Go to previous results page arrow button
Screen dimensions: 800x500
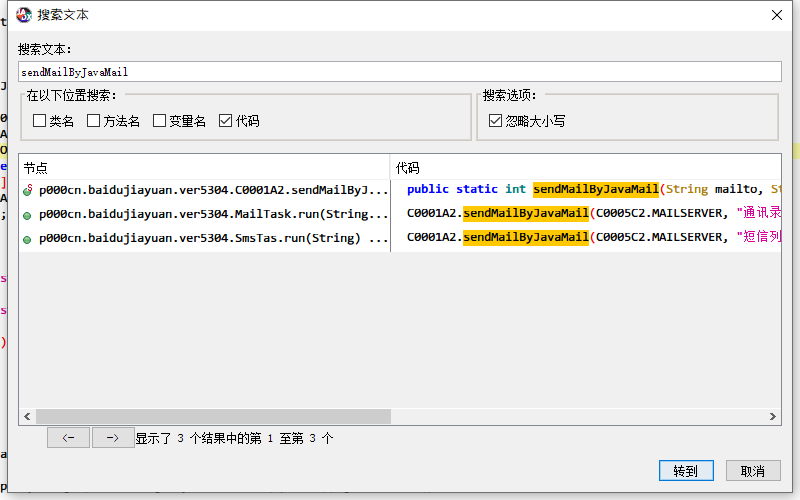[68, 438]
